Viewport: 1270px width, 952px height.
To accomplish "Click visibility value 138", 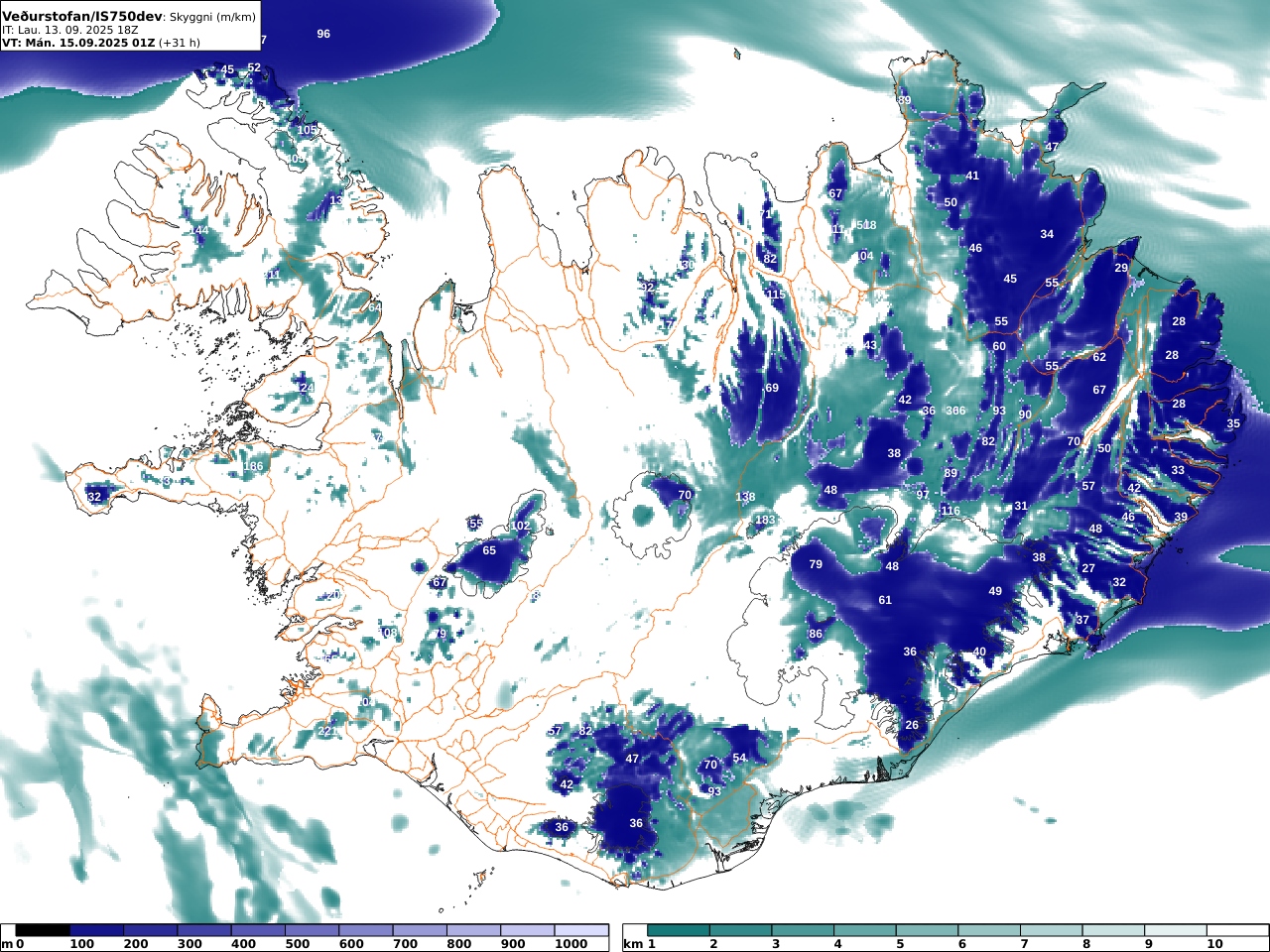I will click(x=745, y=497).
